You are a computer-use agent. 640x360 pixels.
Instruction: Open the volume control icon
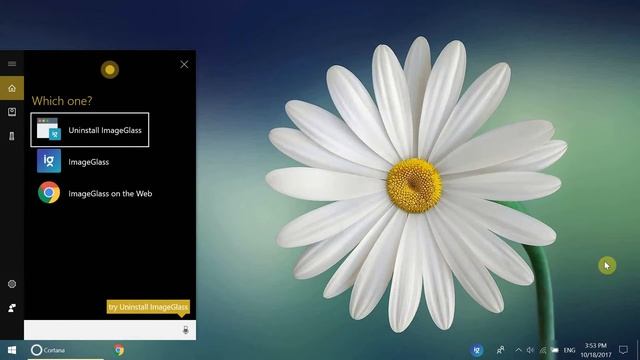click(x=530, y=350)
